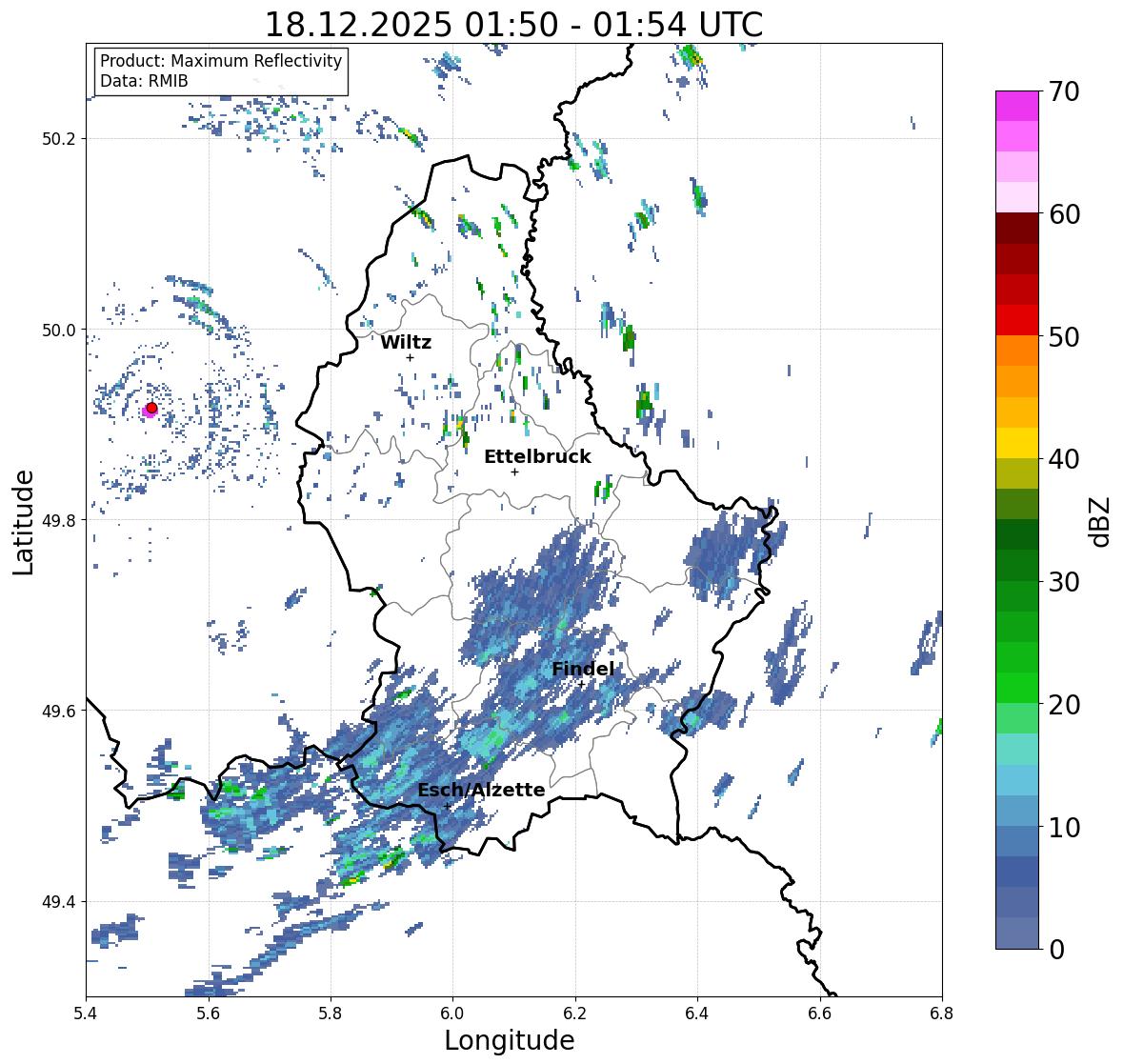
Task: Click longitude tick label 5.8
Action: click(331, 1013)
